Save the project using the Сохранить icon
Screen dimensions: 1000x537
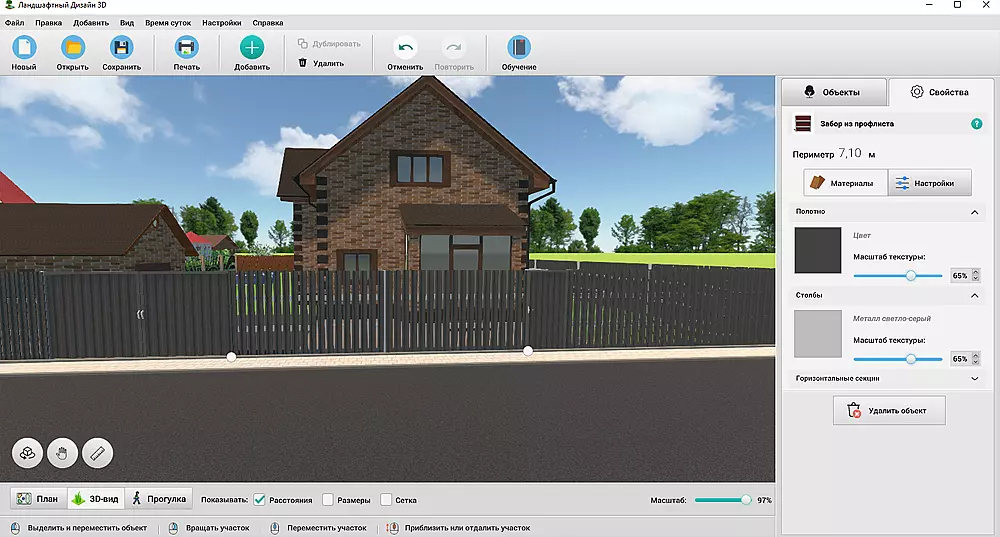click(121, 48)
